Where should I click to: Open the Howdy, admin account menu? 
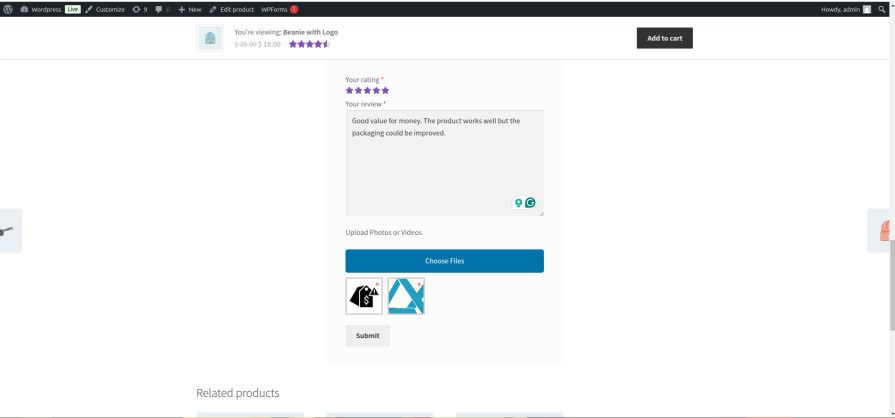(846, 9)
